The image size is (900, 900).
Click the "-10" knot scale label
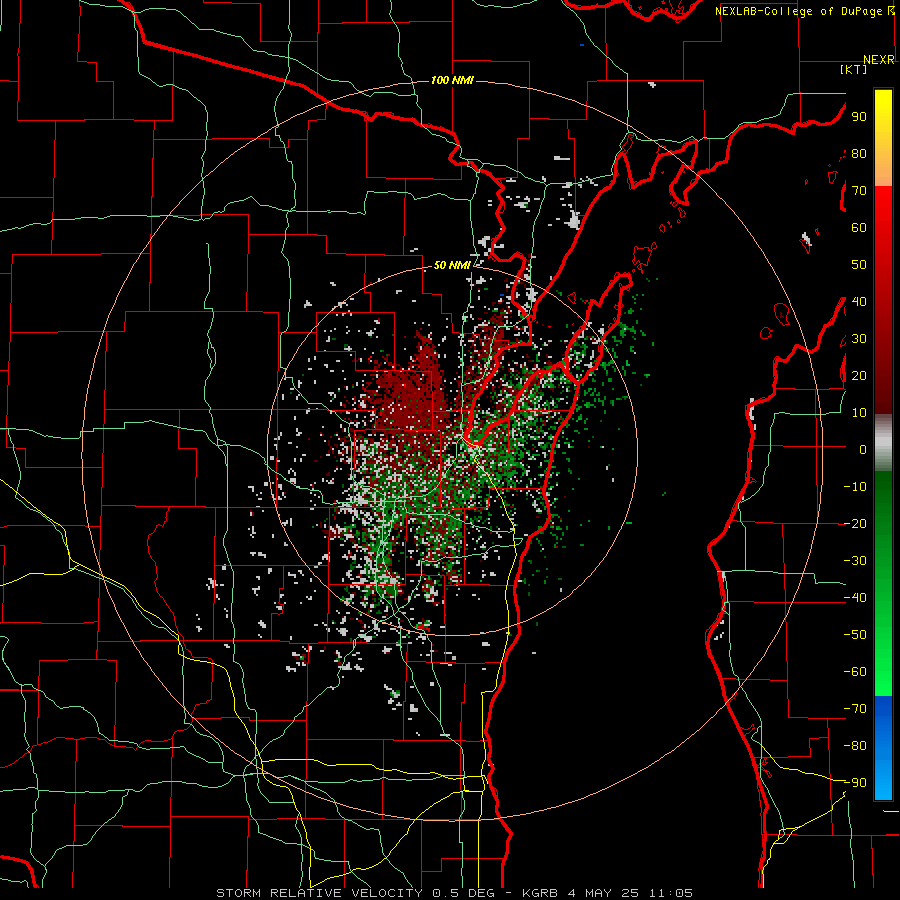pos(855,487)
